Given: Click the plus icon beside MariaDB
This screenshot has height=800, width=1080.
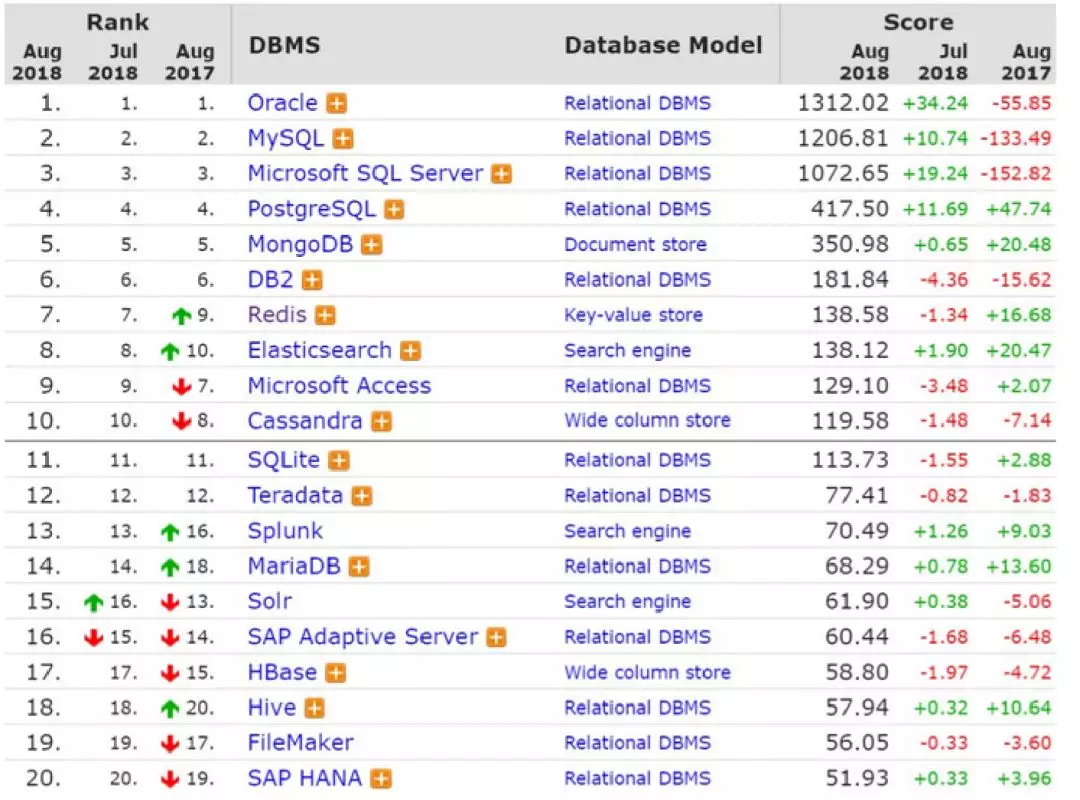Looking at the screenshot, I should [359, 567].
